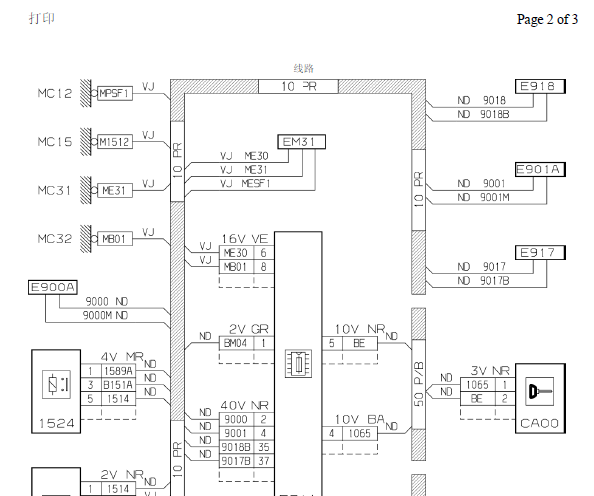Viewport: 594px width, 496px height.
Task: Select the 'Page 2 of 3' text
Action: (547, 19)
